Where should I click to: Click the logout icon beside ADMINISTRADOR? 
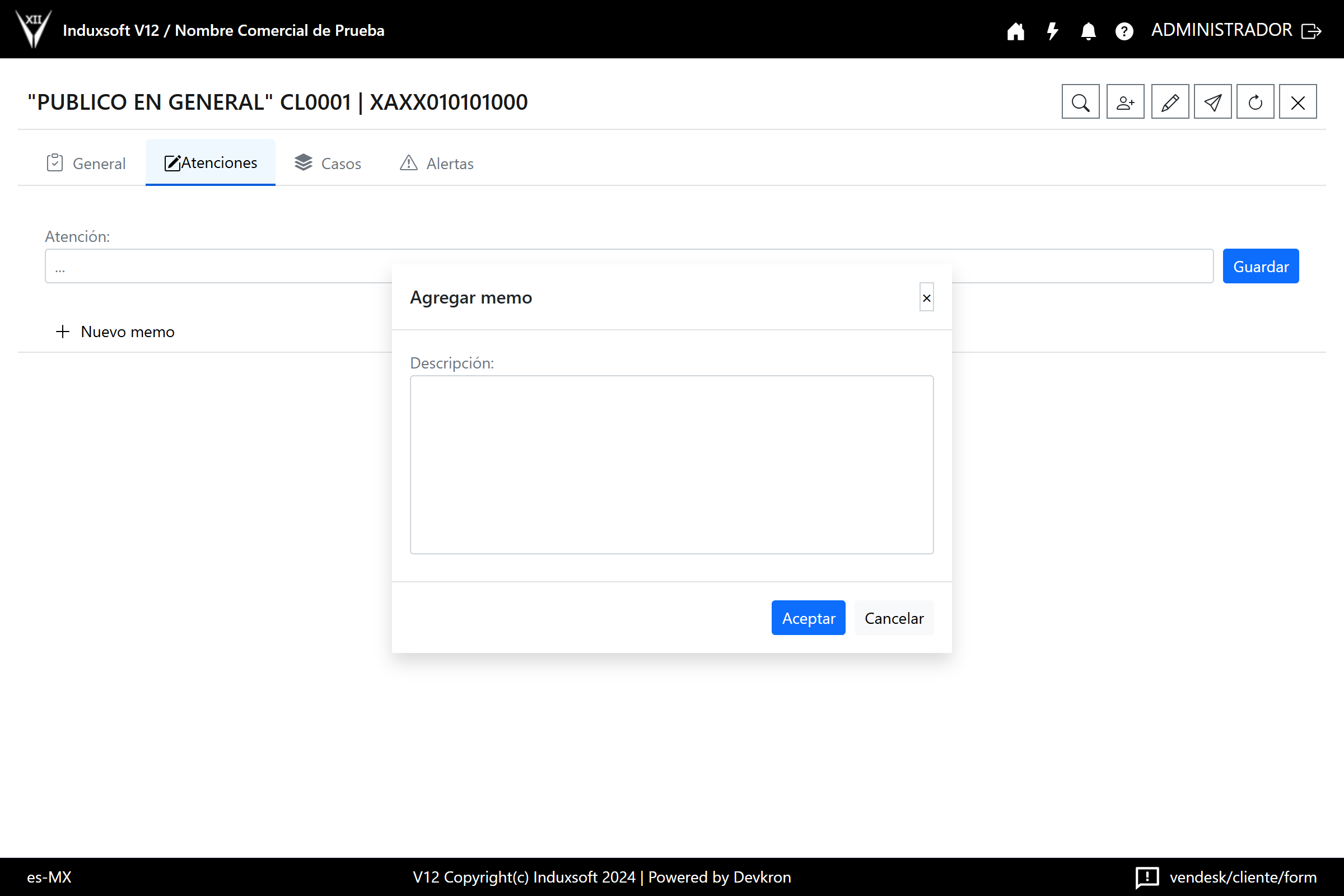point(1311,31)
